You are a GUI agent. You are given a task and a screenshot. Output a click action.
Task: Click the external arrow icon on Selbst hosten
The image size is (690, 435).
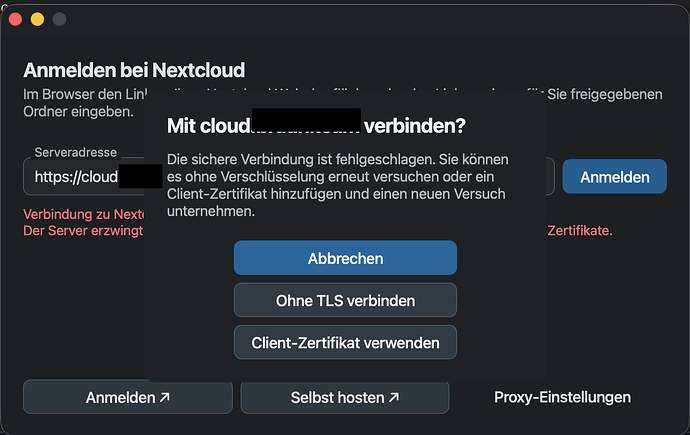click(x=394, y=397)
